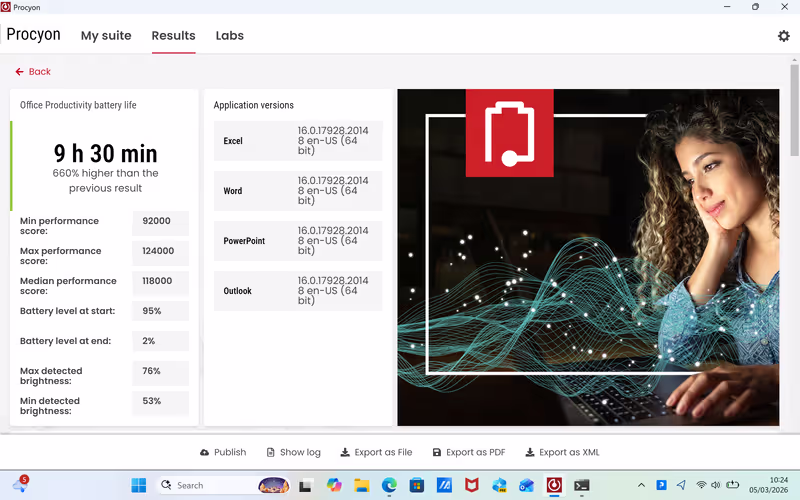The width and height of the screenshot is (800, 500).
Task: Launch Microsoft Edge from the taskbar
Action: (x=389, y=485)
